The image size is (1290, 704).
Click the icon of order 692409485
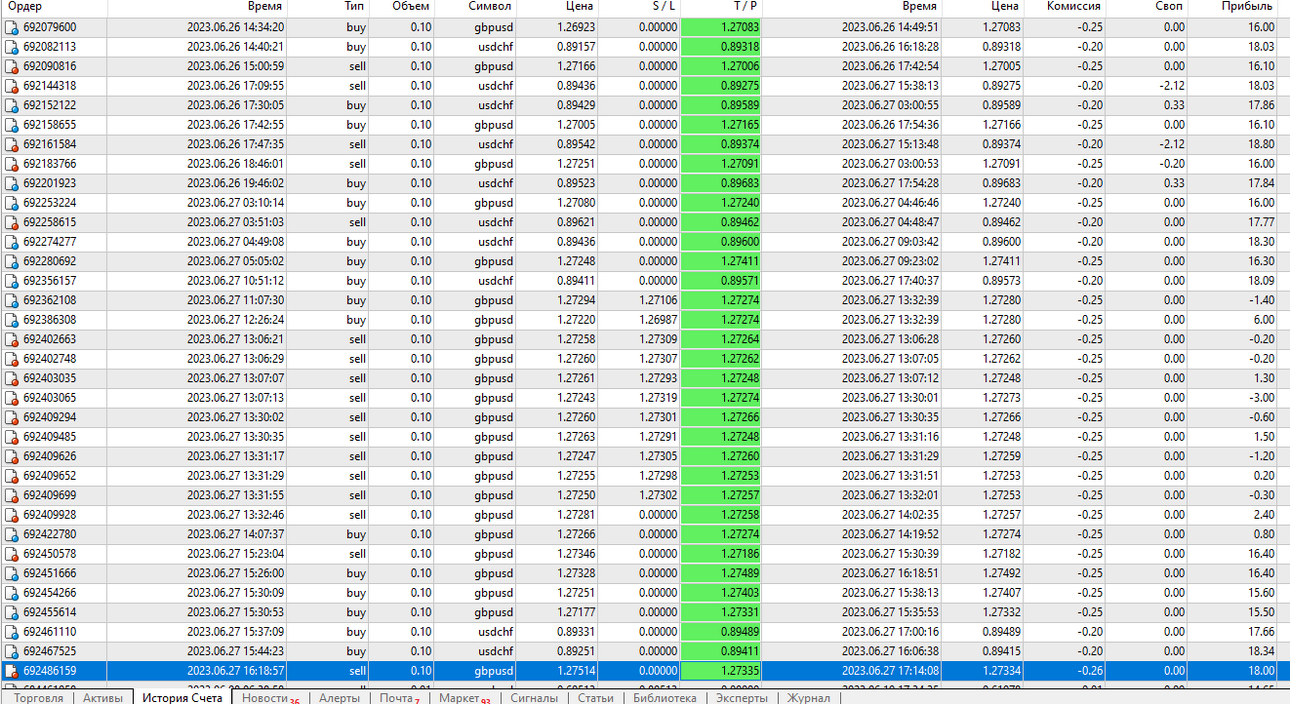click(12, 437)
